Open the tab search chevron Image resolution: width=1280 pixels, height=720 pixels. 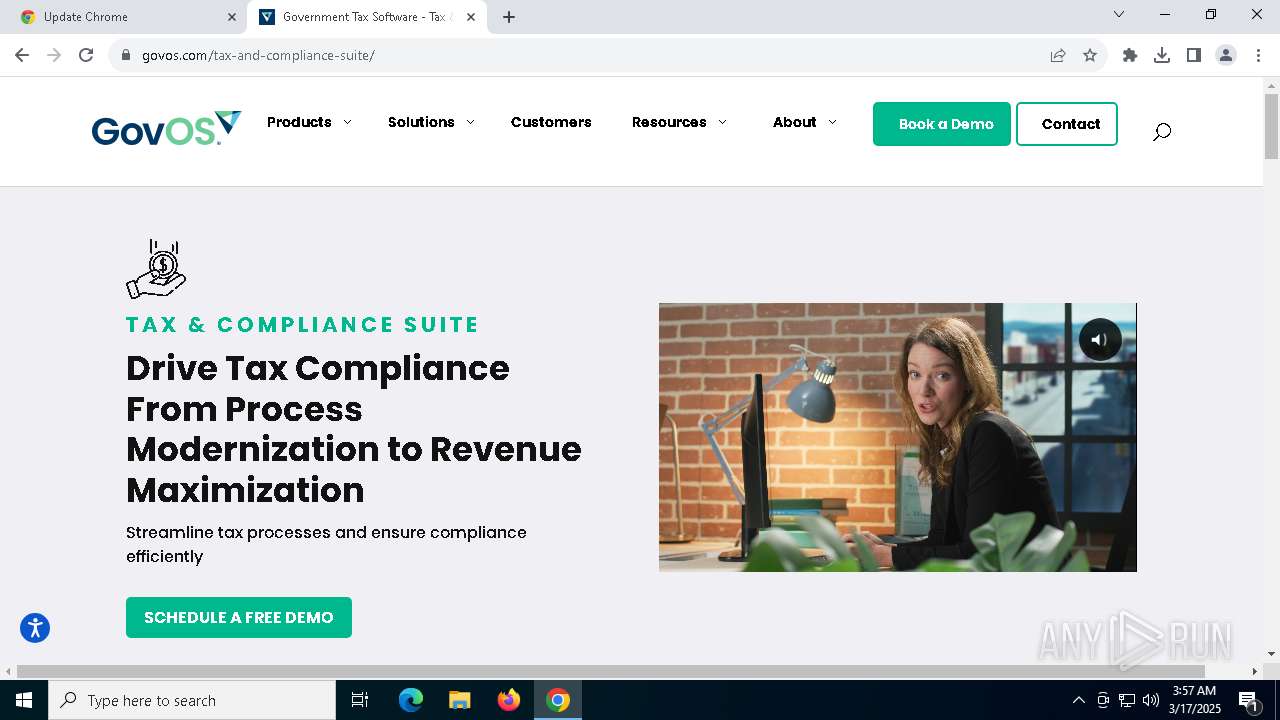pos(1119,14)
